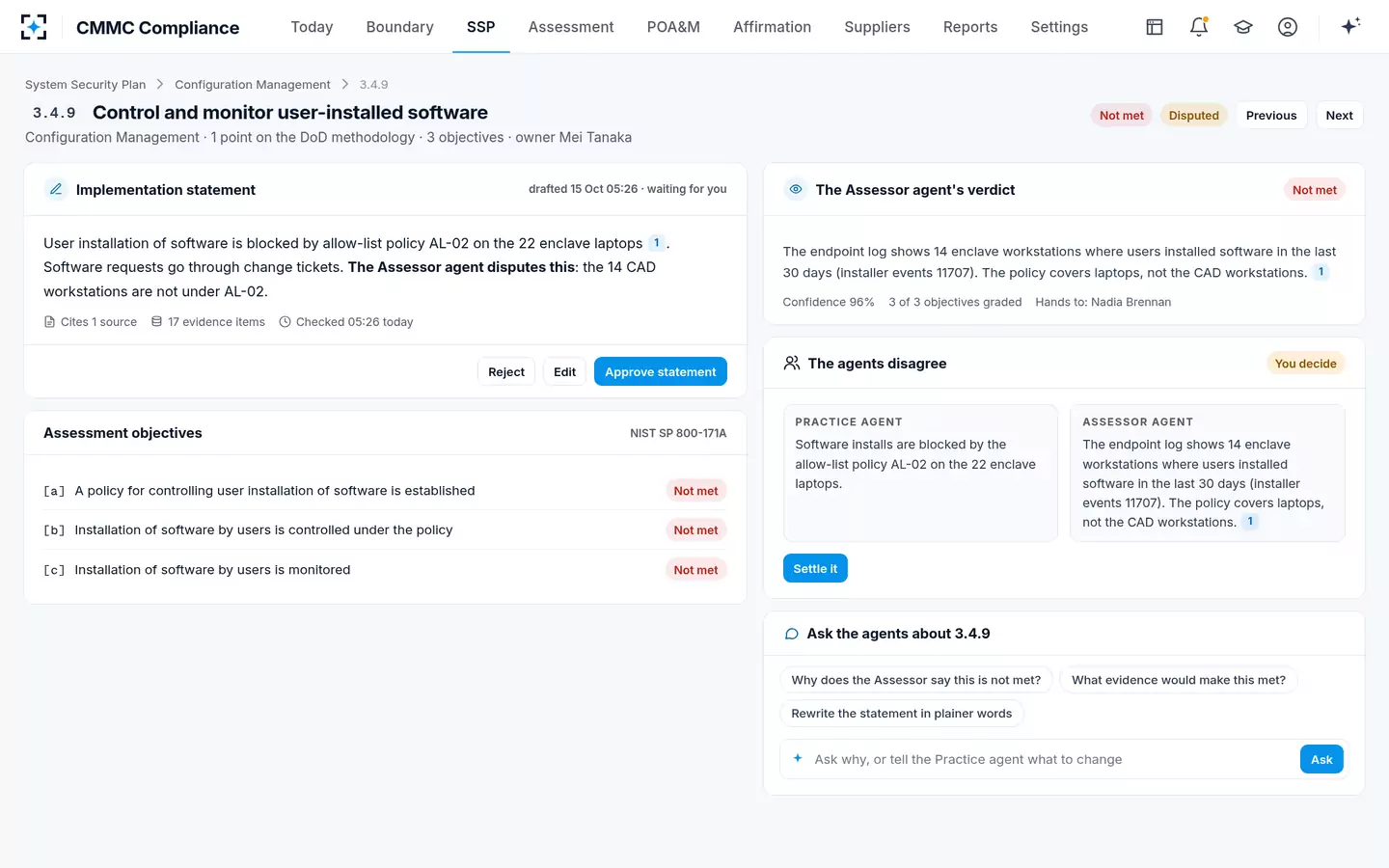Open the POA&M tab
The height and width of the screenshot is (868, 1389).
[x=673, y=27]
